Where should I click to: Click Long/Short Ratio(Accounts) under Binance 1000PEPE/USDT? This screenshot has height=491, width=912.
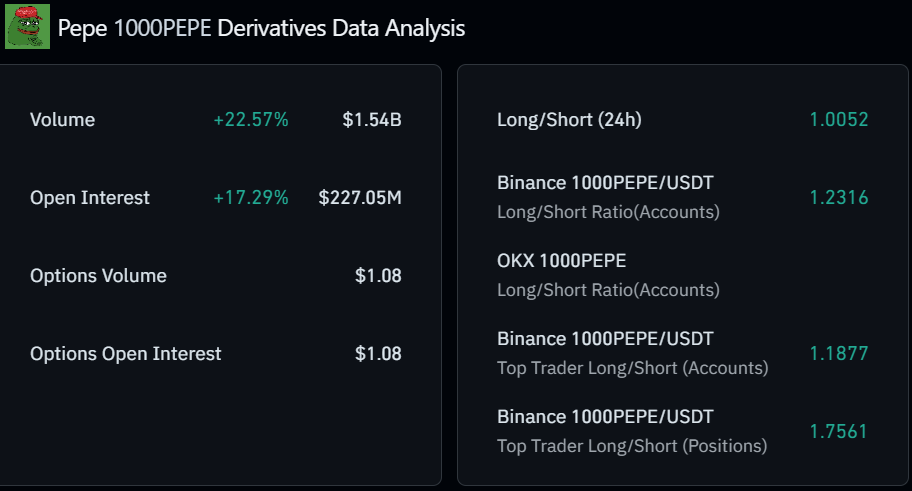click(x=608, y=212)
